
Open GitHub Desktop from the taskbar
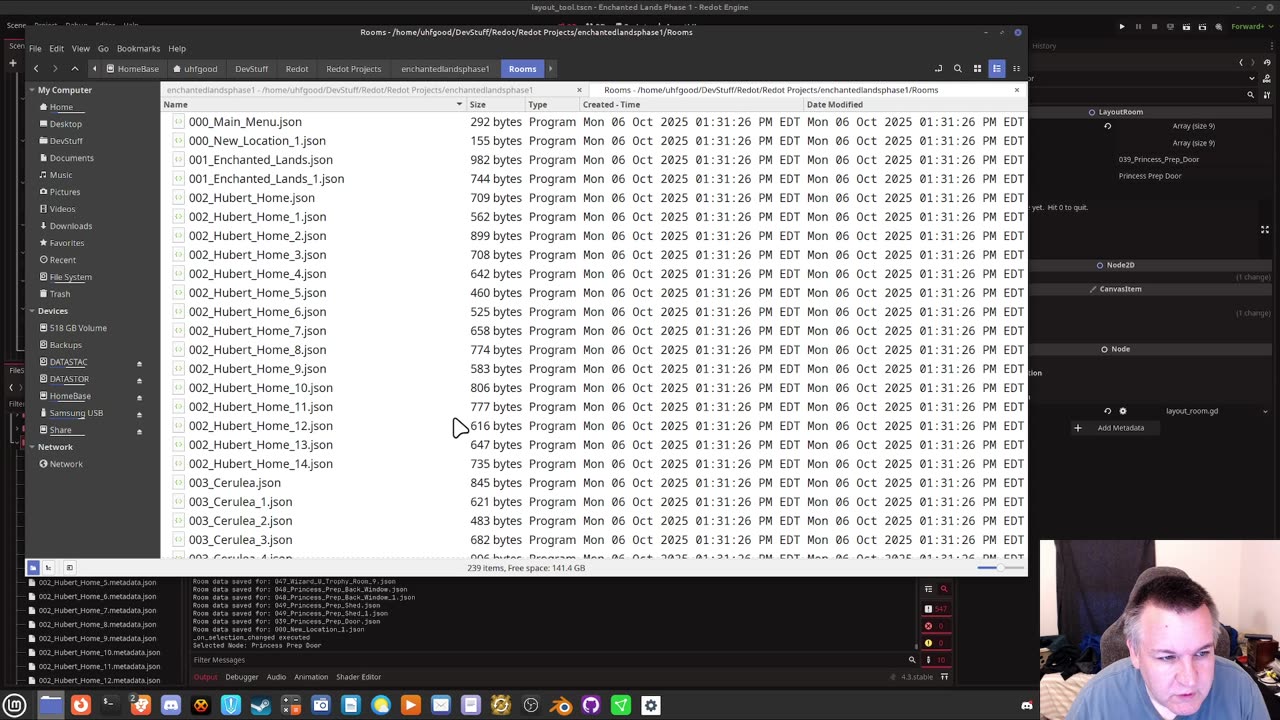[x=591, y=705]
